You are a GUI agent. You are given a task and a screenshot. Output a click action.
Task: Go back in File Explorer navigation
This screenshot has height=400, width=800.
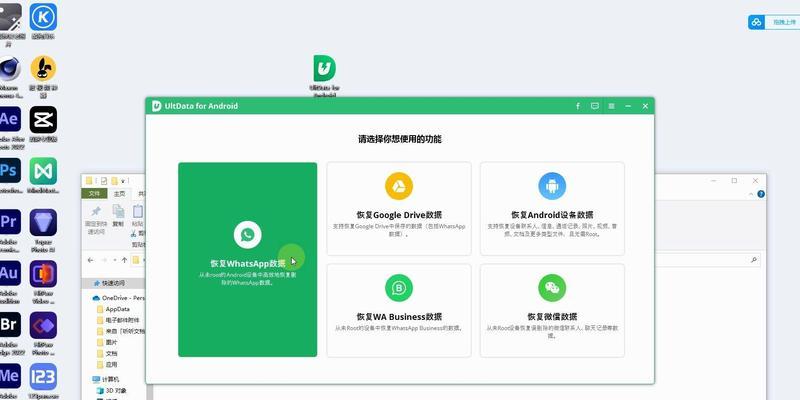point(91,260)
